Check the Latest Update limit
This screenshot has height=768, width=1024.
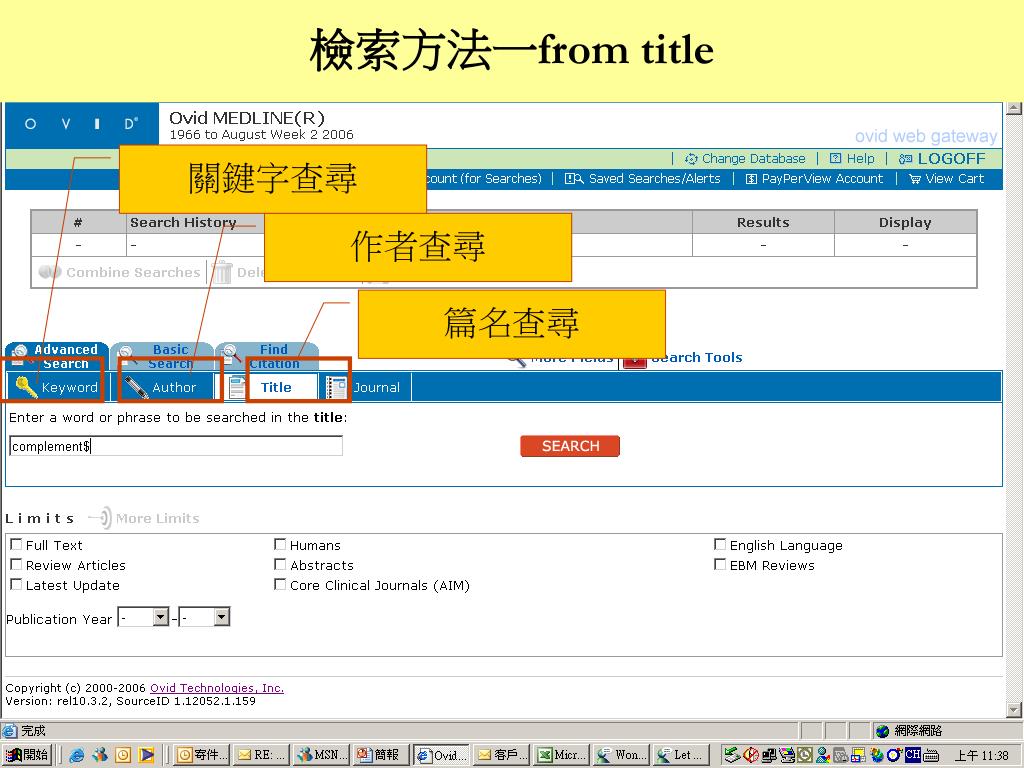click(16, 584)
